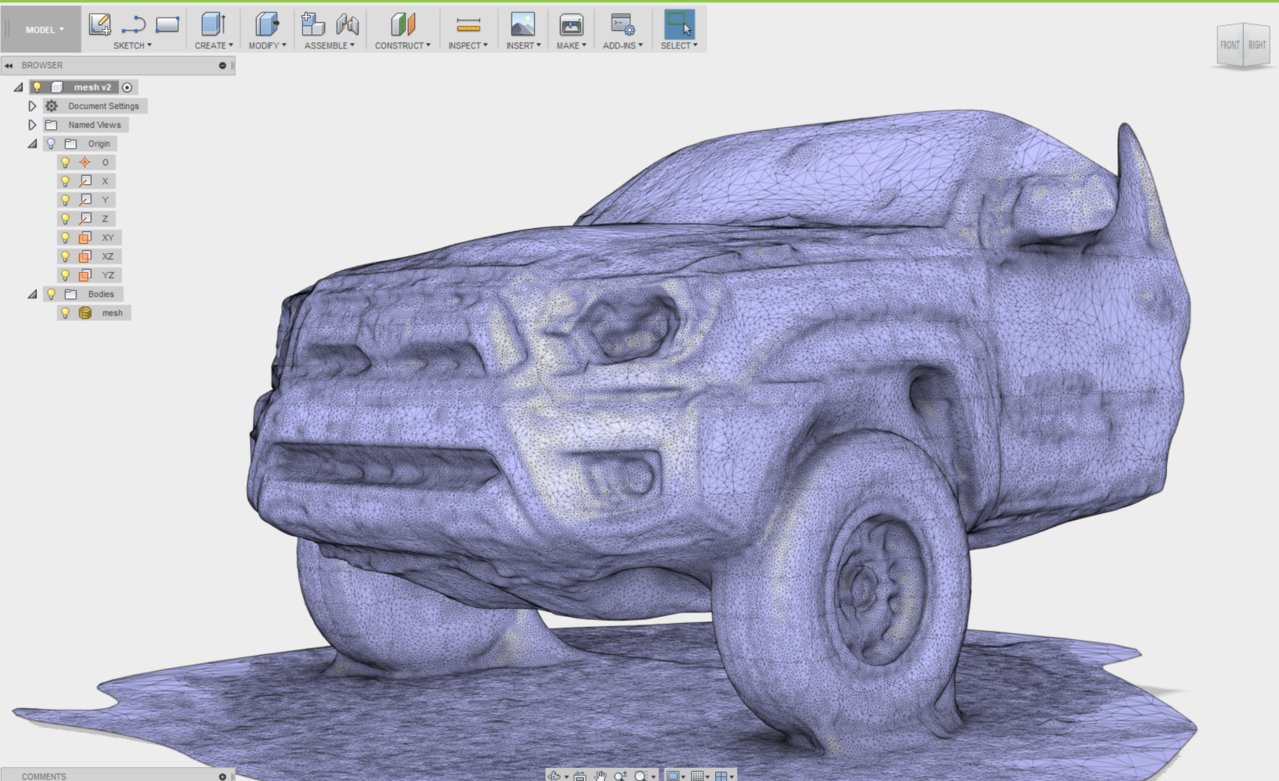Click the Document Settings gear icon

coord(51,106)
